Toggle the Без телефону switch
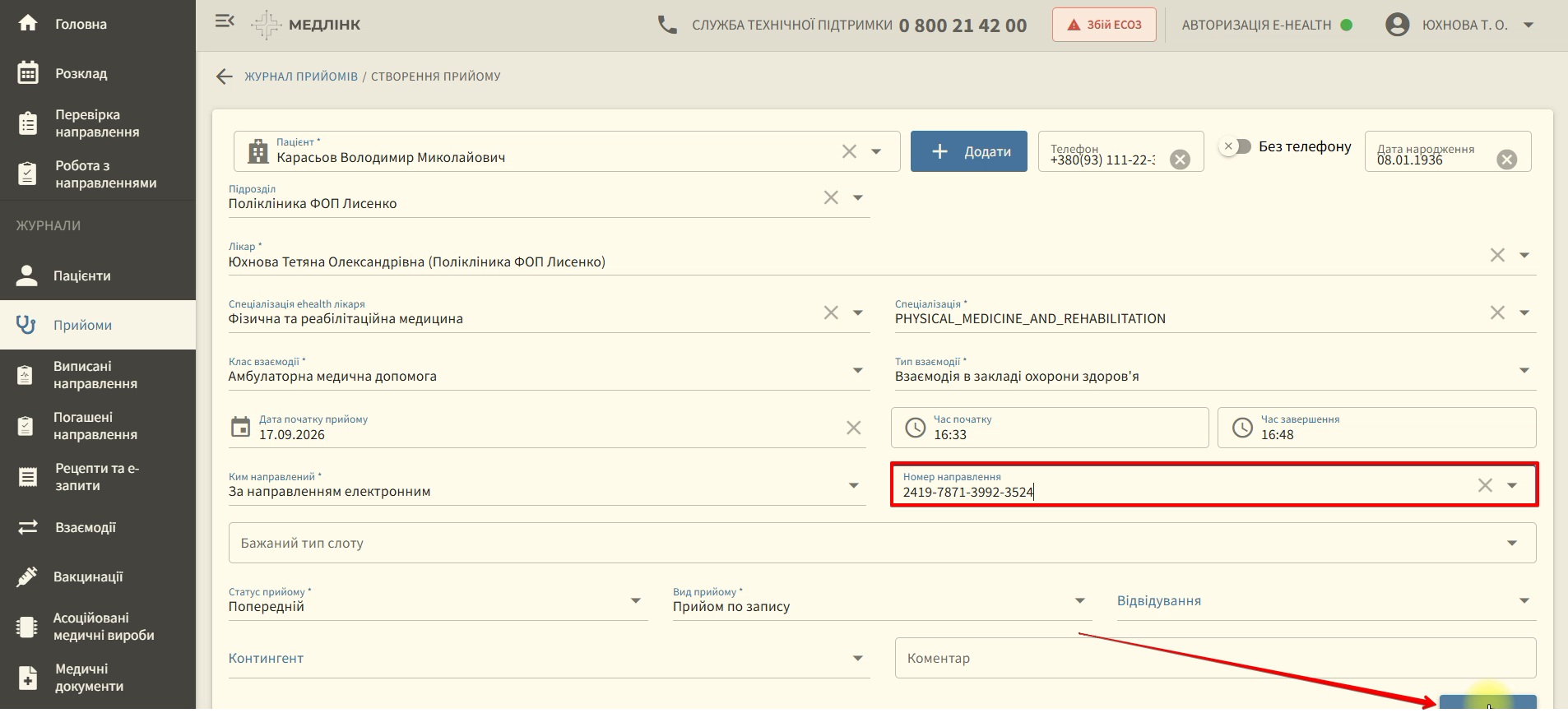Screen dimensions: 1568x713 [x=1235, y=146]
